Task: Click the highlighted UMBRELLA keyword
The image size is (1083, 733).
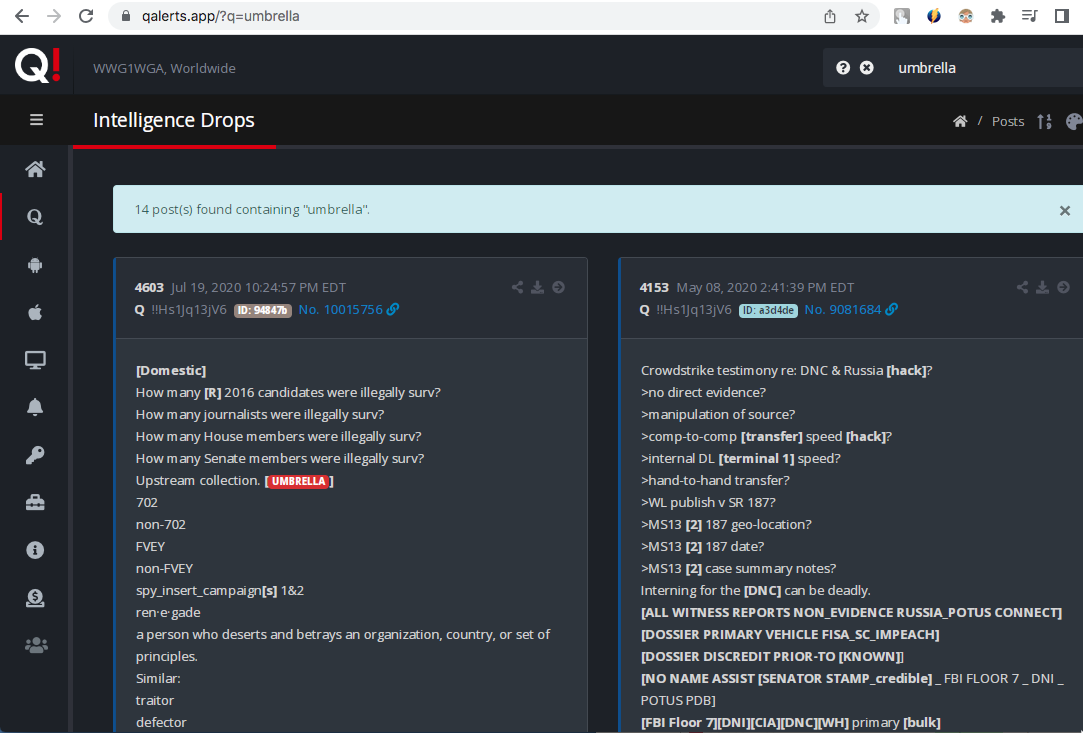Action: (298, 481)
